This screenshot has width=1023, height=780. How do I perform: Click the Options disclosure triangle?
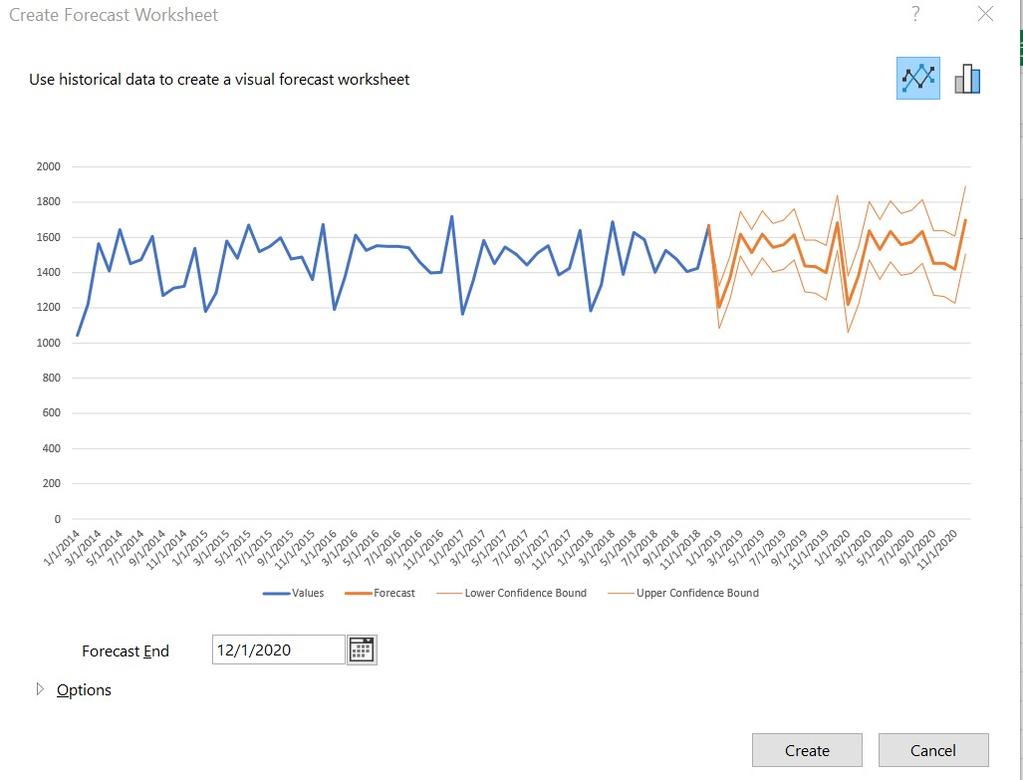40,689
